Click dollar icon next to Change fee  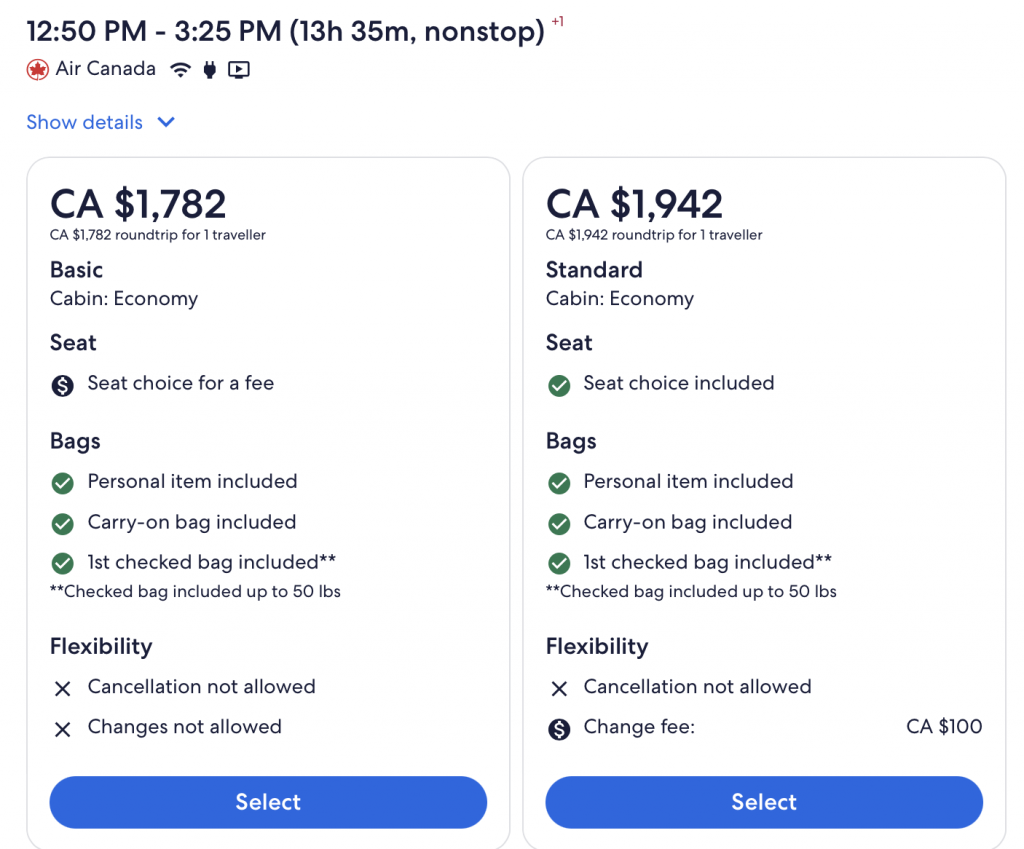559,729
